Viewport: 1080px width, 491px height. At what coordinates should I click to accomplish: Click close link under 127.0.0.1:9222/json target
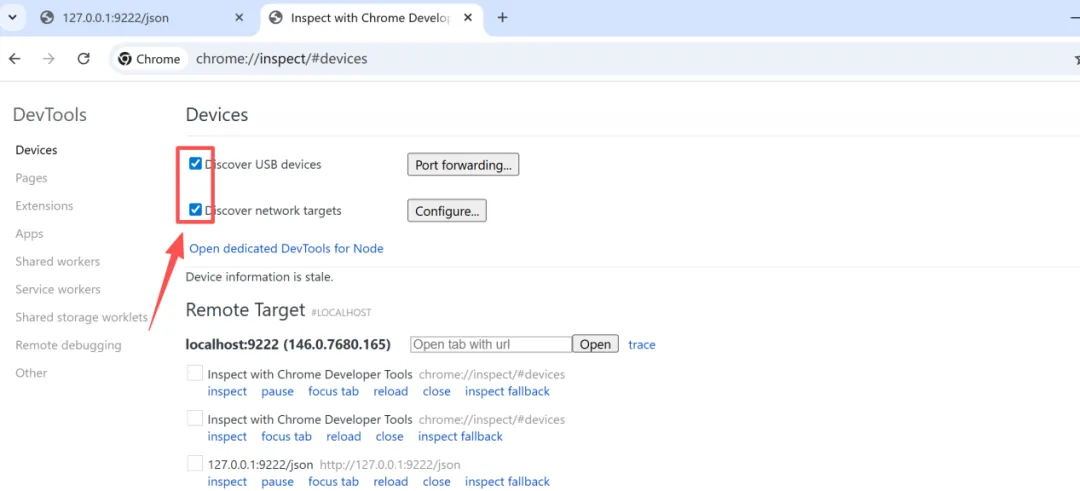click(x=437, y=481)
